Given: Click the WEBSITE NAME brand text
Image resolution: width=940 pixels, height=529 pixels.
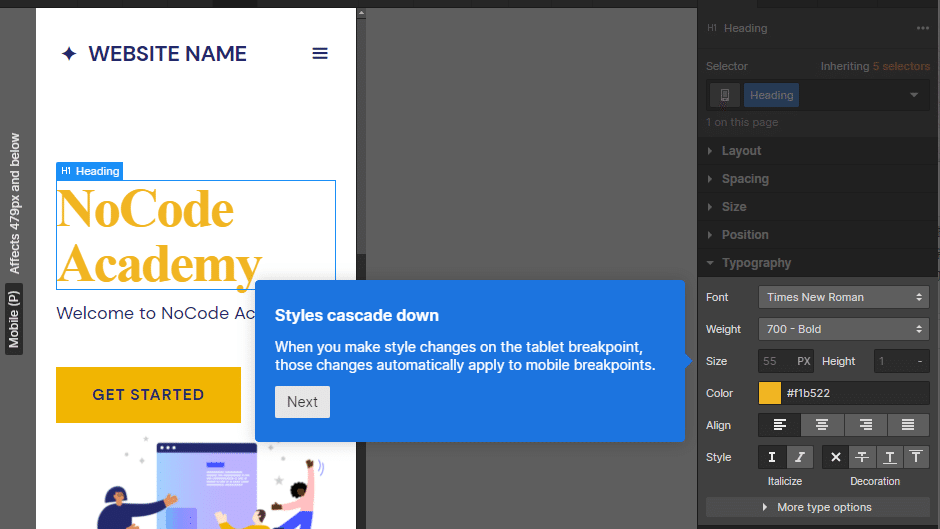Looking at the screenshot, I should [167, 54].
